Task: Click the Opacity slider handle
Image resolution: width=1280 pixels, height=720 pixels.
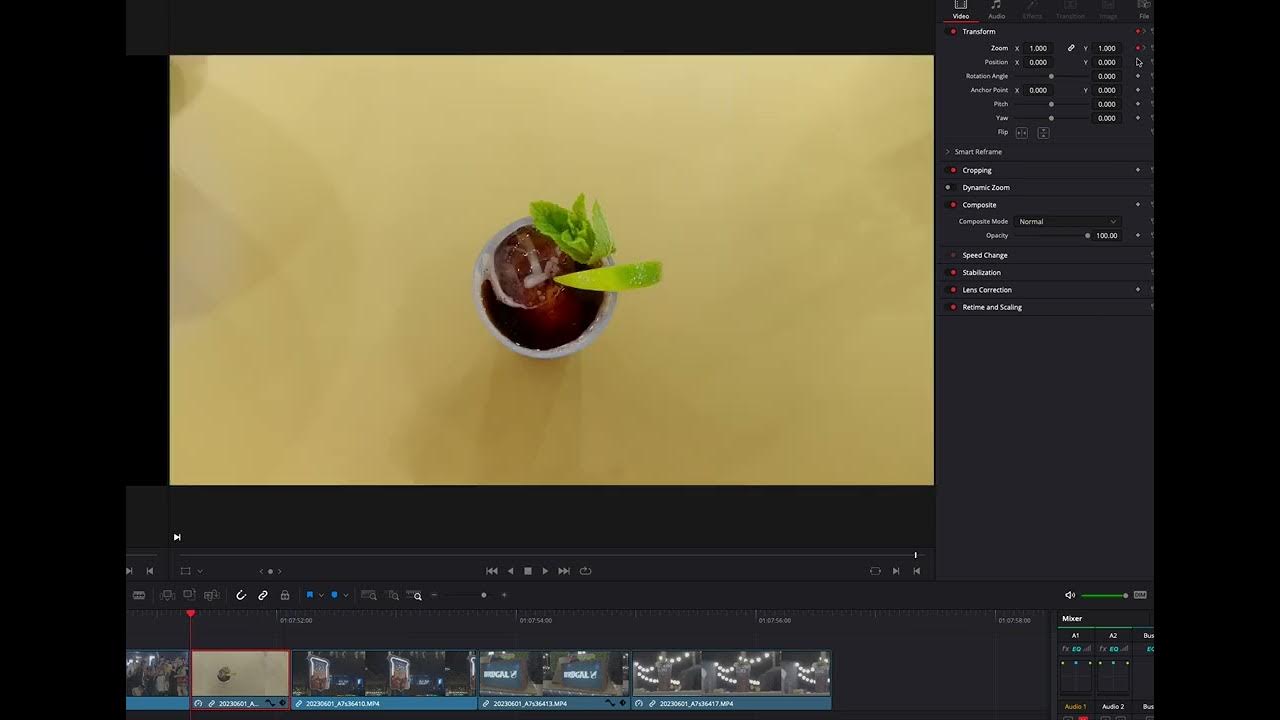Action: click(x=1087, y=236)
